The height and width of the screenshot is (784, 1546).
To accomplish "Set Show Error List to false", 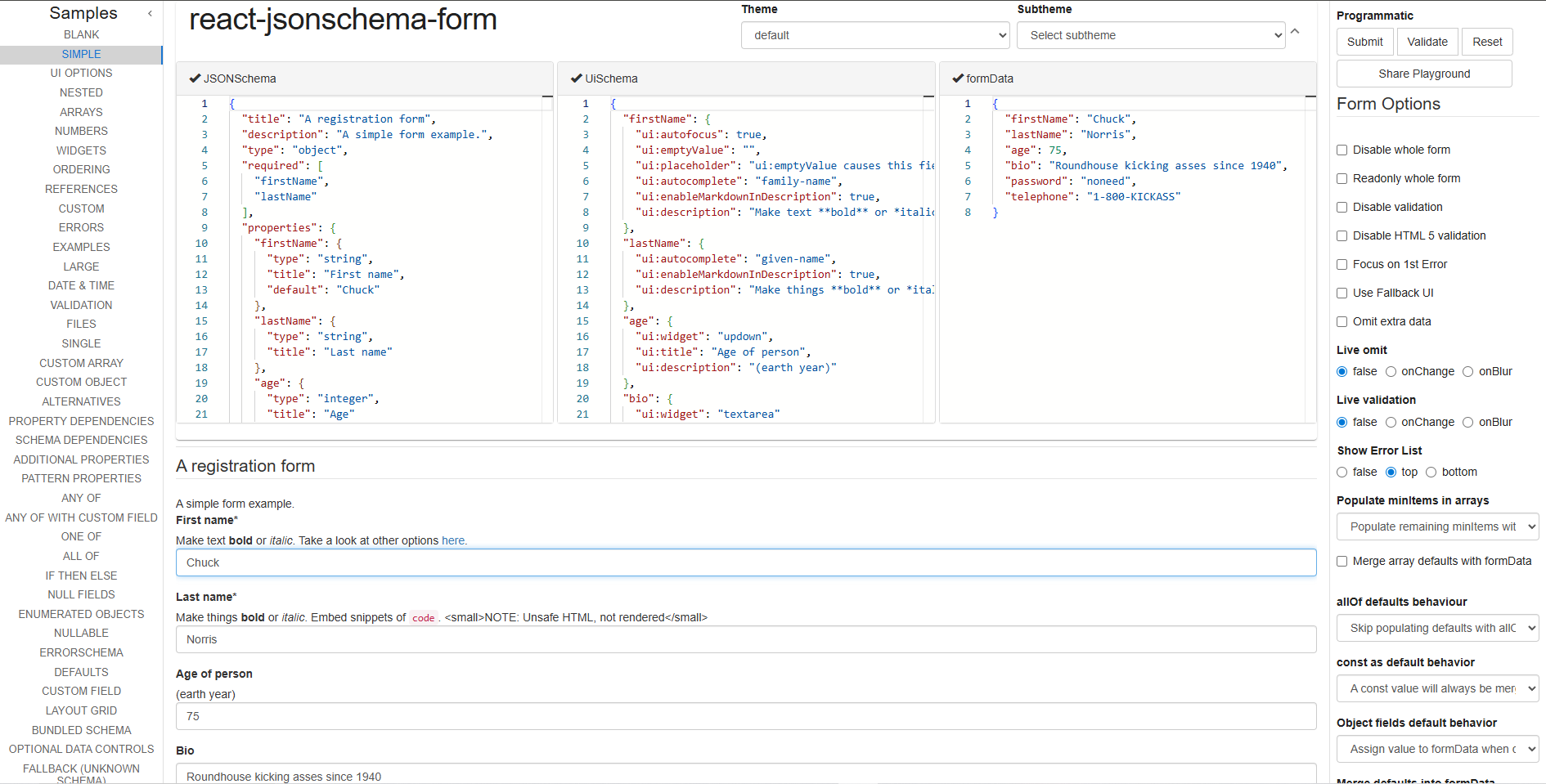I will 1342,472.
